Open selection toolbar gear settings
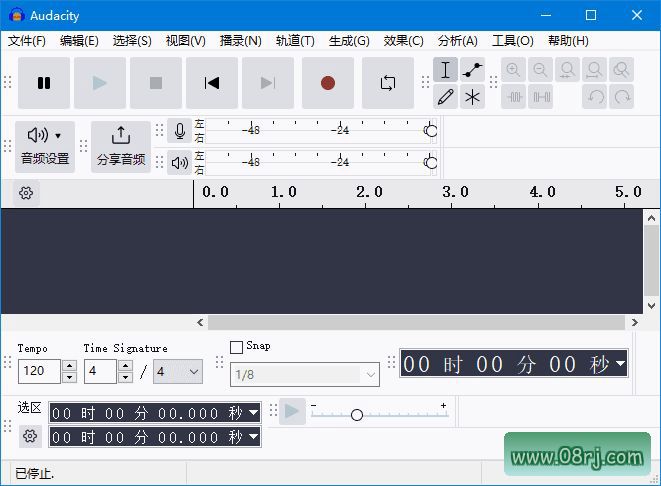 30,436
